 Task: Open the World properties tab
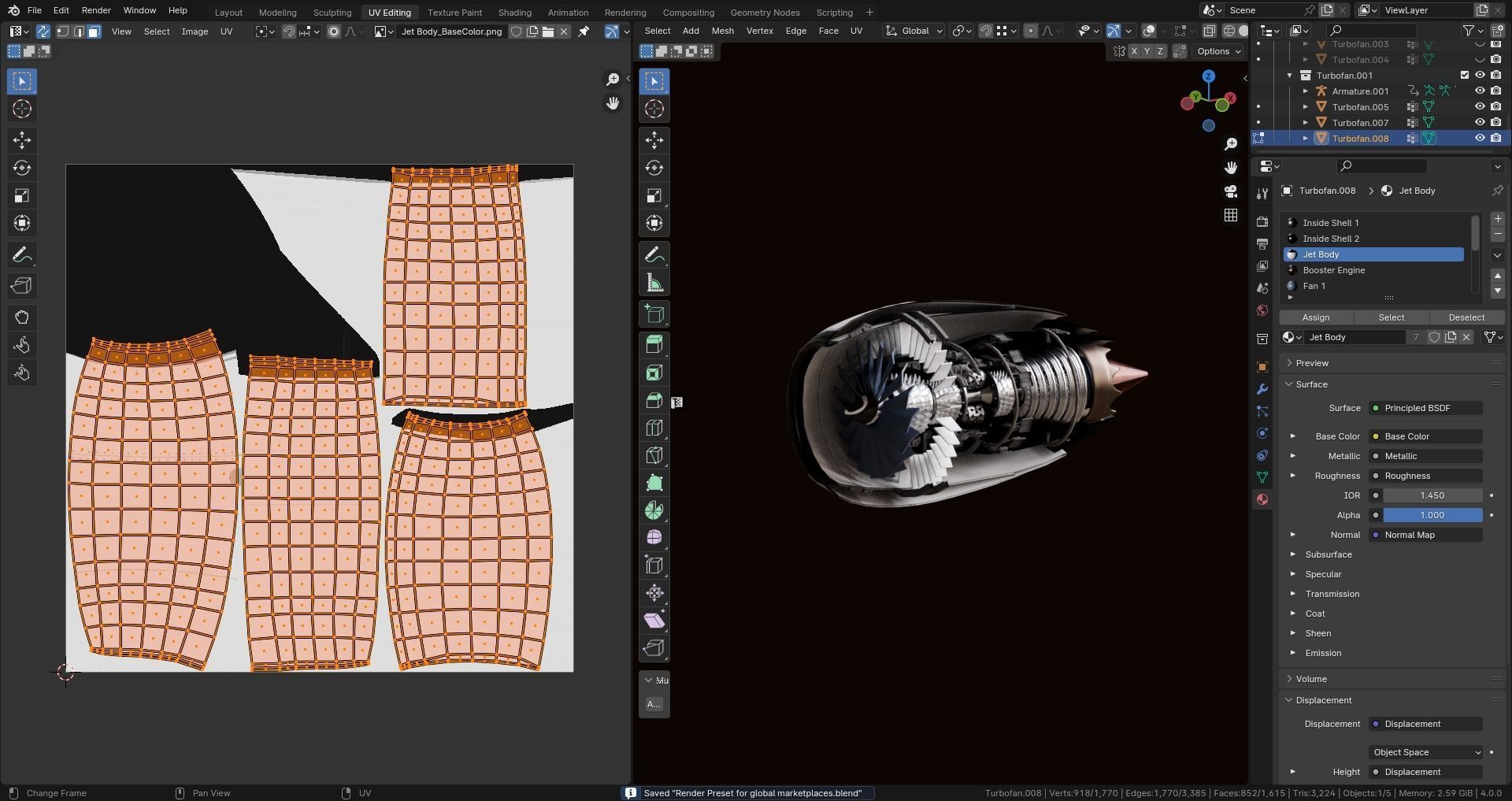[x=1262, y=310]
